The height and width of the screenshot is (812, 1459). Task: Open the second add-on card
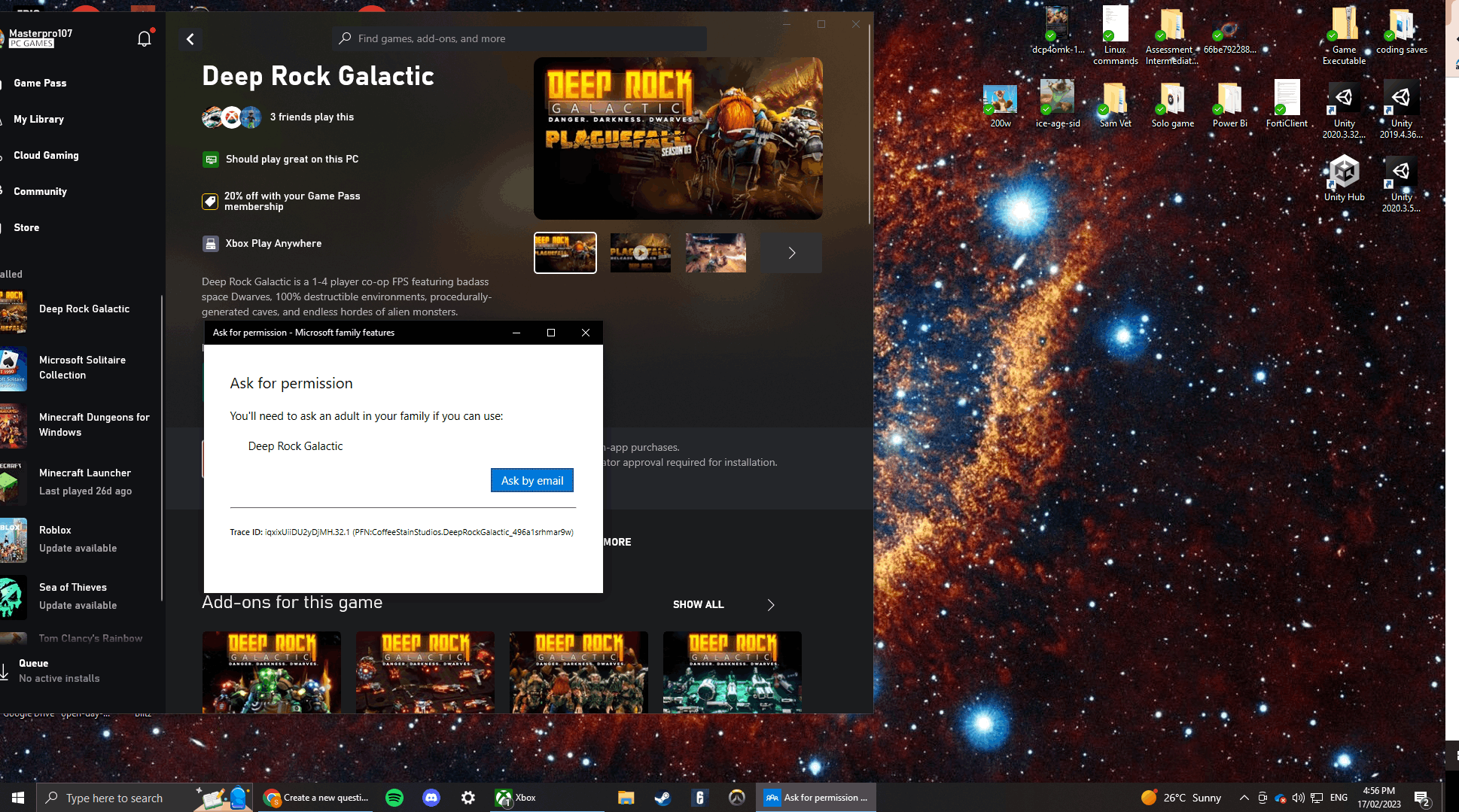[425, 672]
